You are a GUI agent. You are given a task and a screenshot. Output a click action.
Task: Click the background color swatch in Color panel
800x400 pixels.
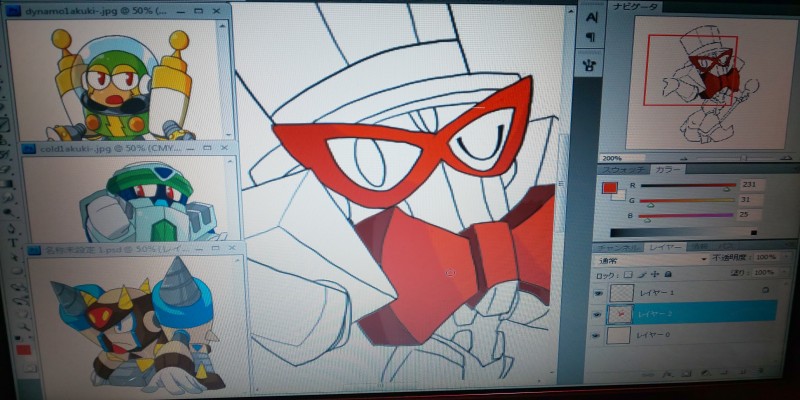618,195
